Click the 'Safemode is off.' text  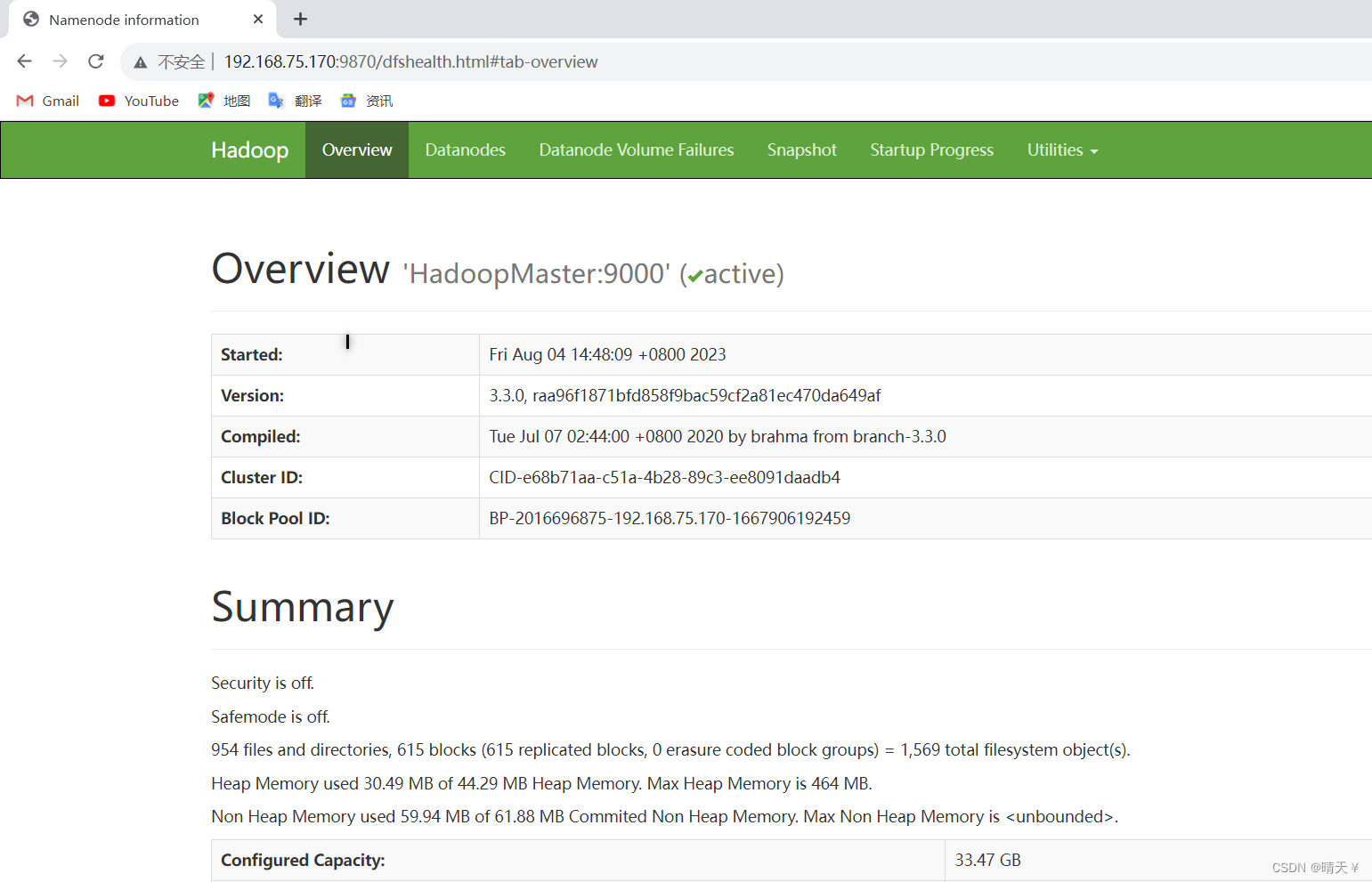[x=271, y=717]
